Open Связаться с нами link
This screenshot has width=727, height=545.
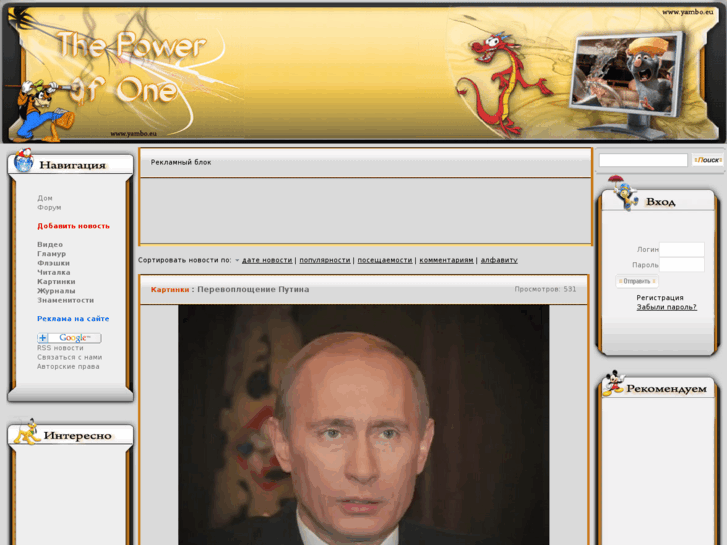tap(70, 357)
